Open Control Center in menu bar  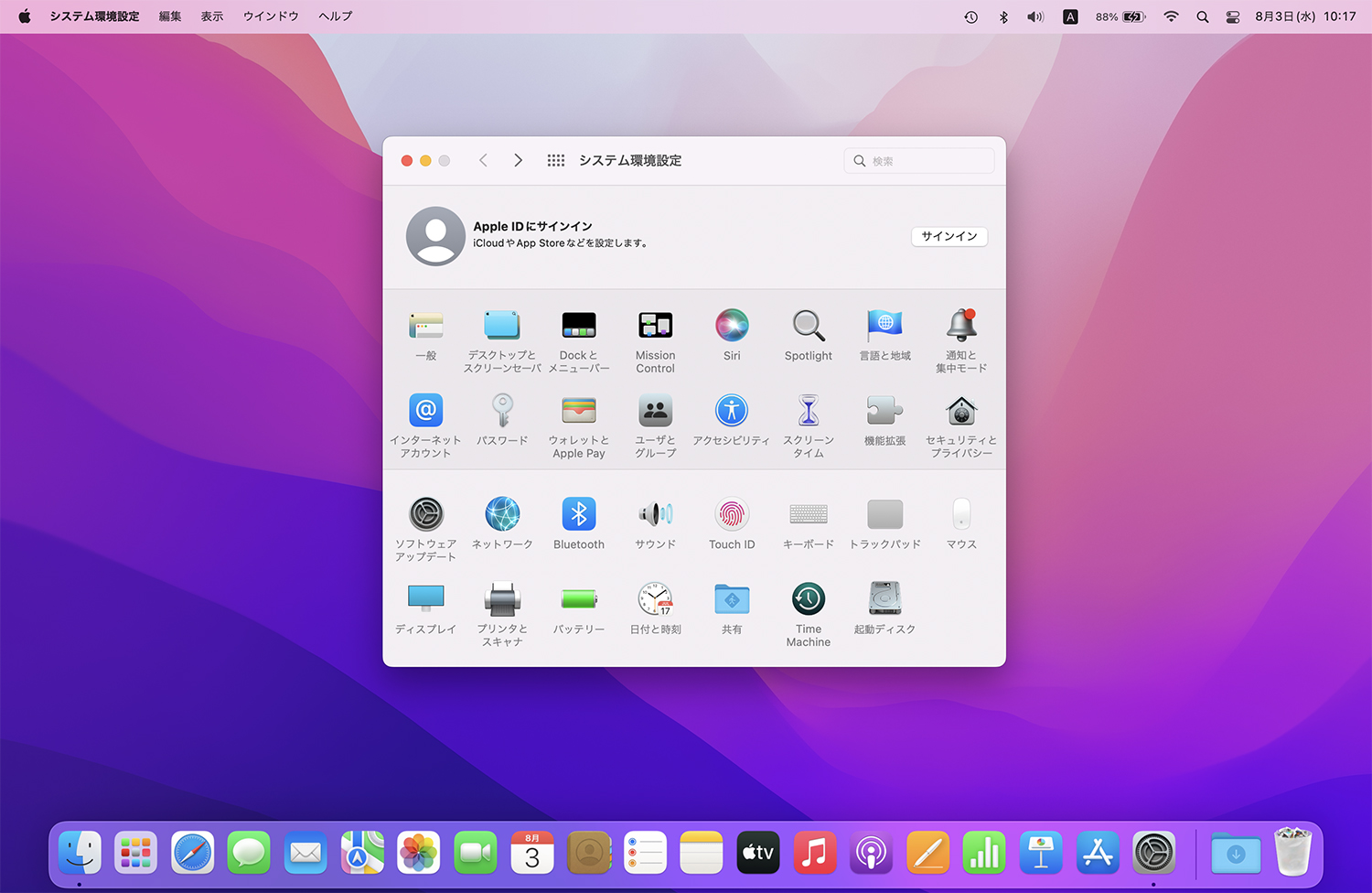[x=1233, y=16]
